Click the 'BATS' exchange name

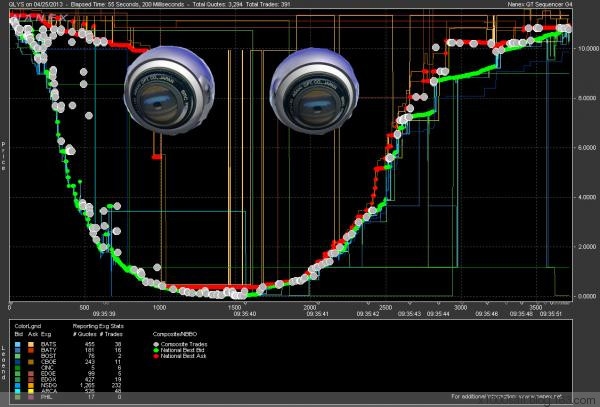click(49, 344)
